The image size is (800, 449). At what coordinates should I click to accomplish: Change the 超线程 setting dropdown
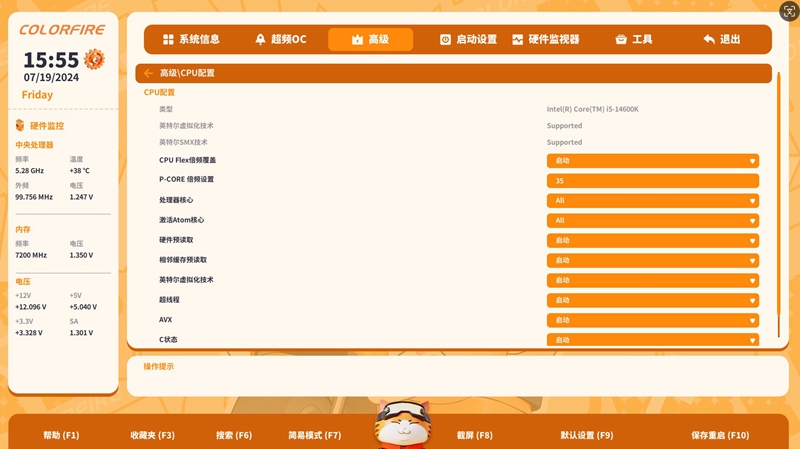652,301
